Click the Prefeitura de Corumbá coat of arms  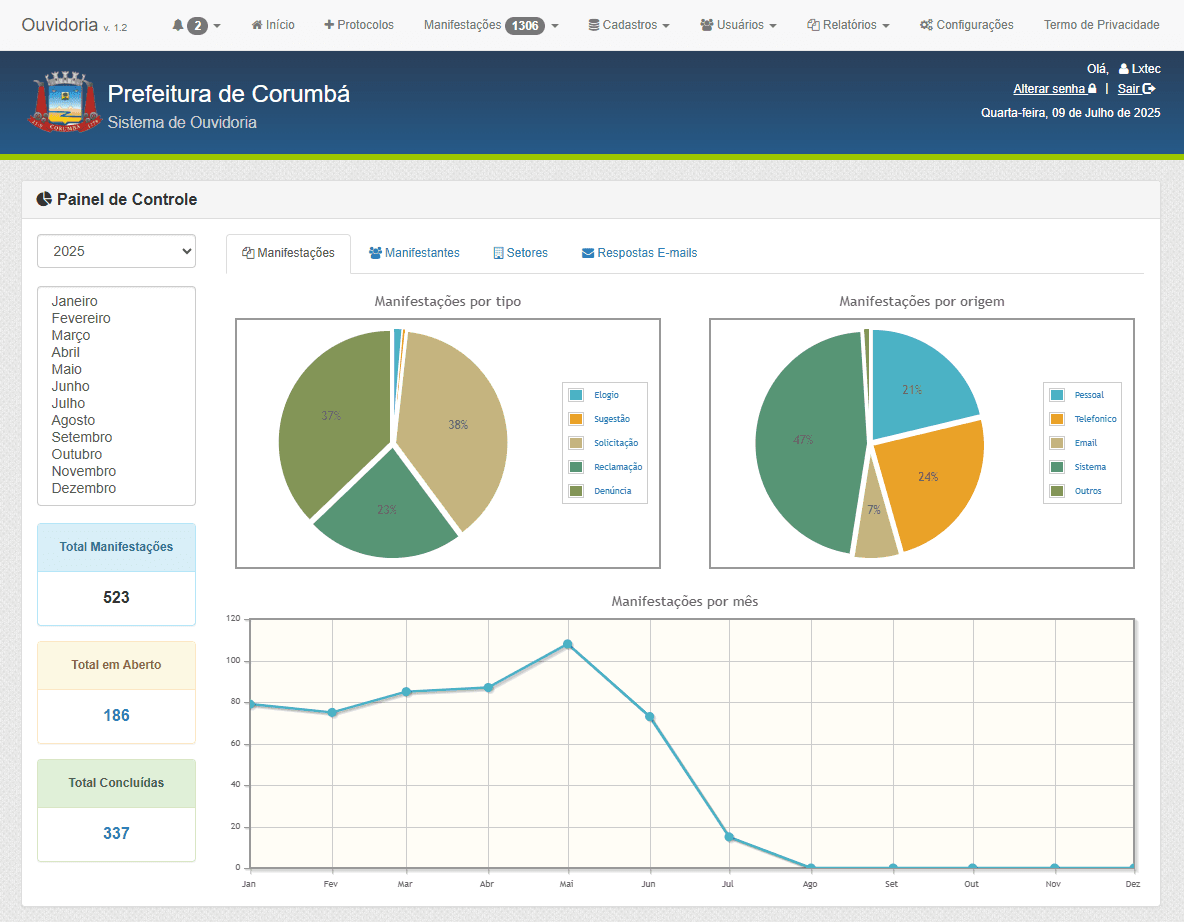[67, 103]
